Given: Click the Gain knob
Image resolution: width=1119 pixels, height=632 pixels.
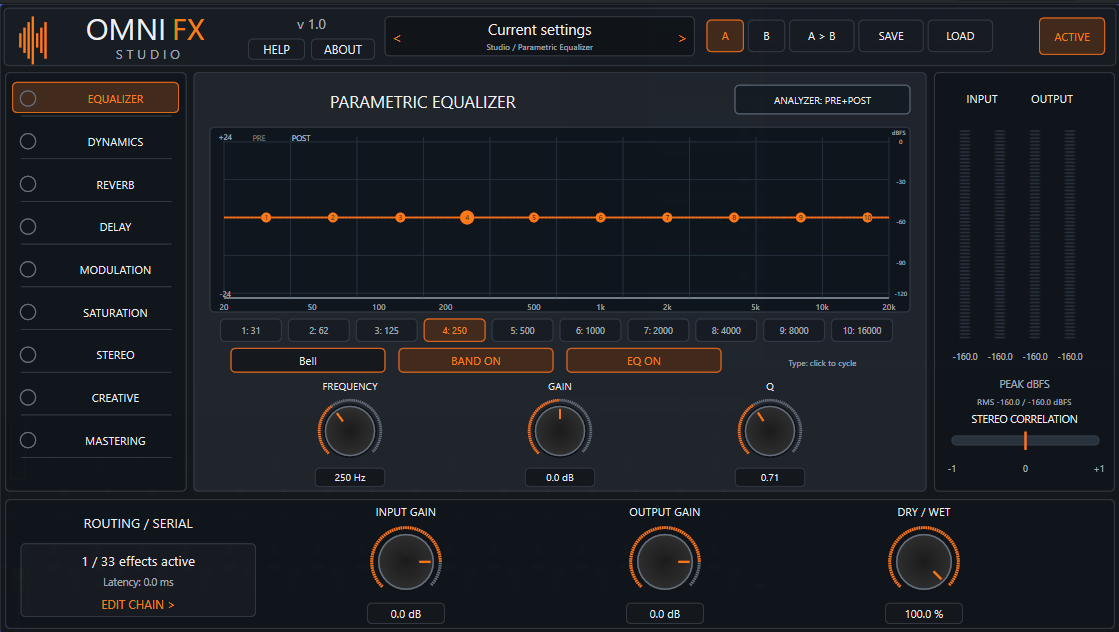Looking at the screenshot, I should 560,430.
